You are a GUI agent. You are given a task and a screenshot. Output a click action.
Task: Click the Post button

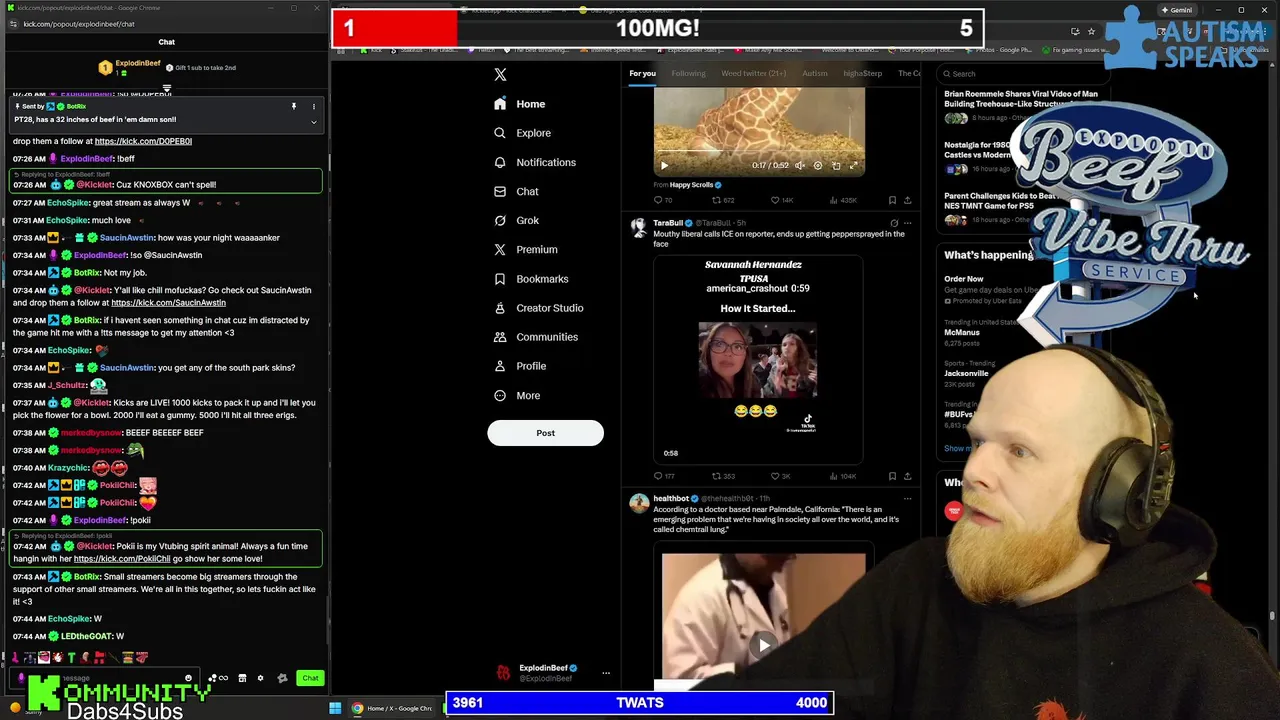coord(545,433)
